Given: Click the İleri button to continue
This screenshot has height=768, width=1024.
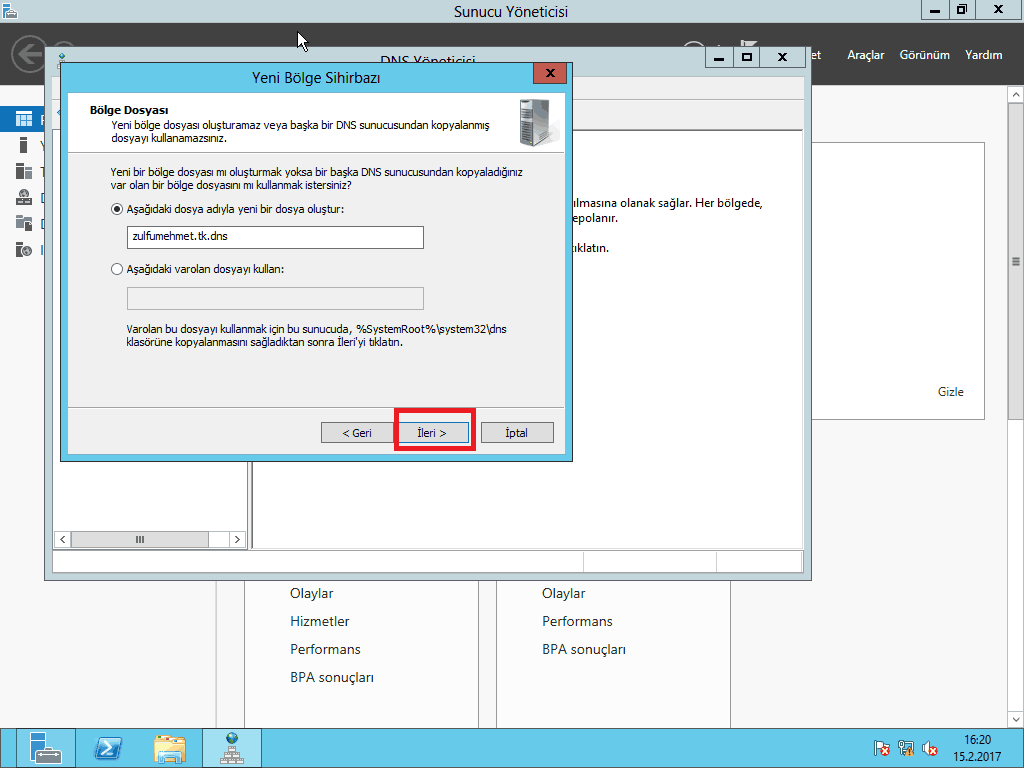Looking at the screenshot, I should pos(431,433).
